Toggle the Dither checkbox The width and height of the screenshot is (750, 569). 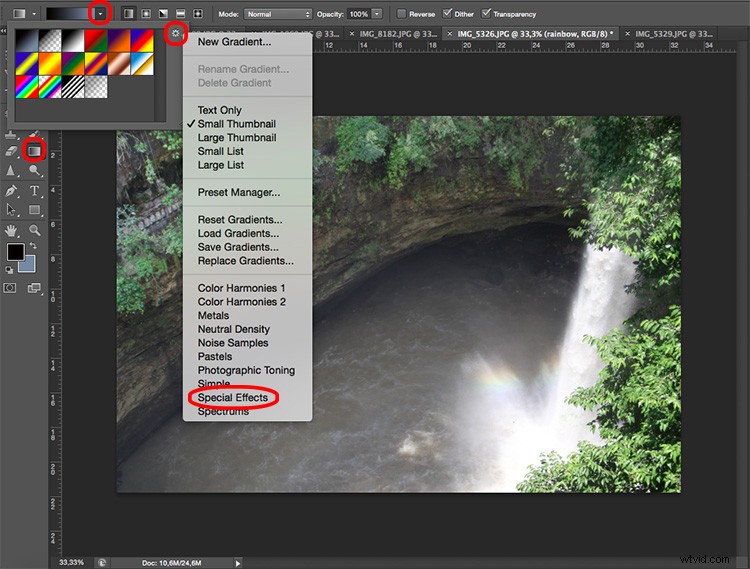tap(447, 14)
